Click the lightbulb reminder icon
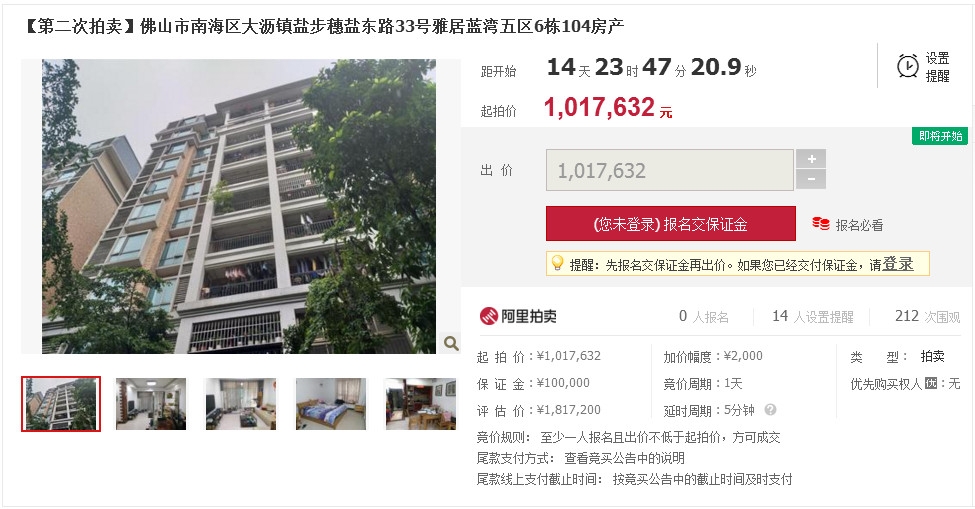 [x=557, y=264]
